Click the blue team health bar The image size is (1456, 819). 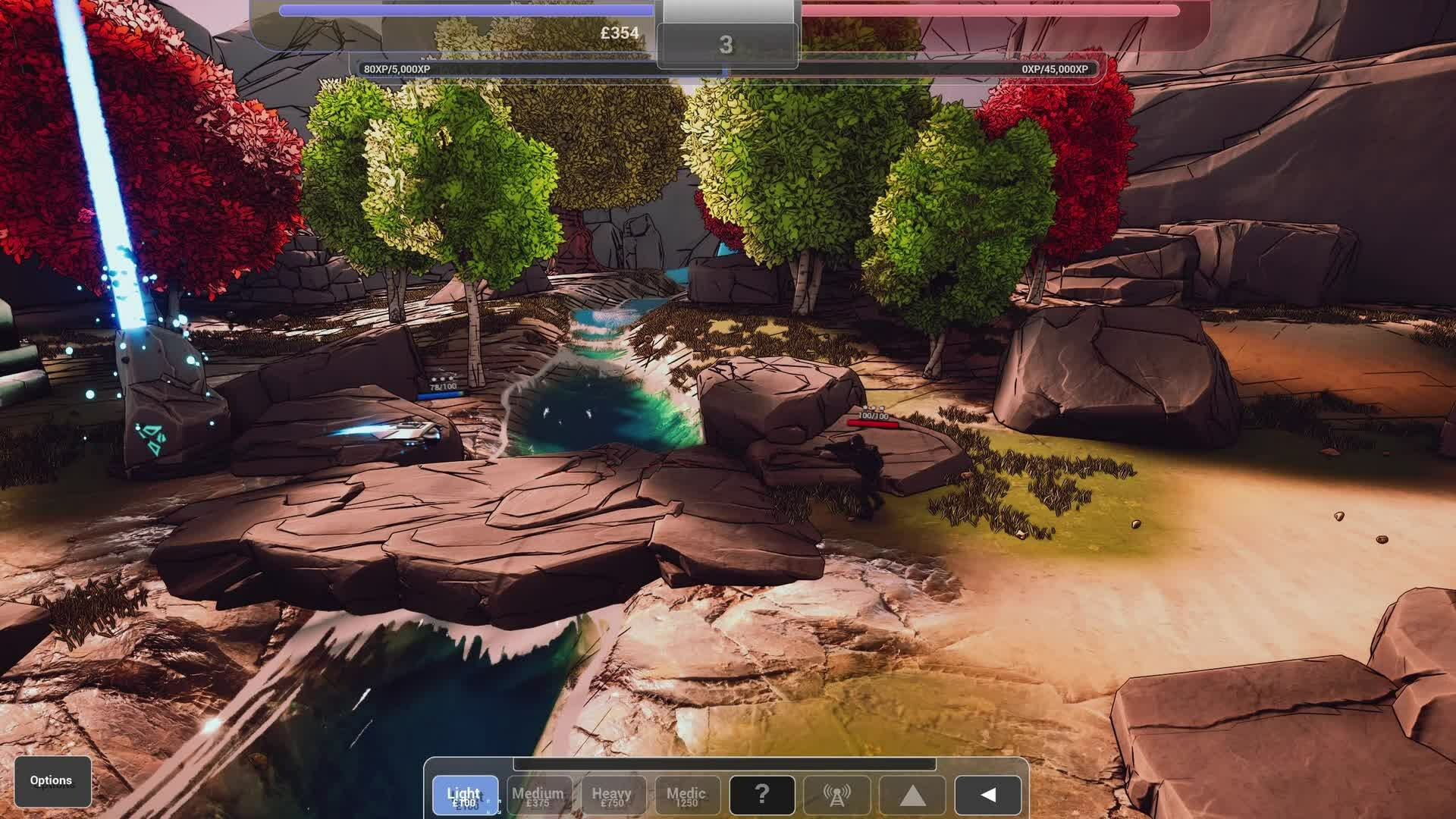(466, 11)
